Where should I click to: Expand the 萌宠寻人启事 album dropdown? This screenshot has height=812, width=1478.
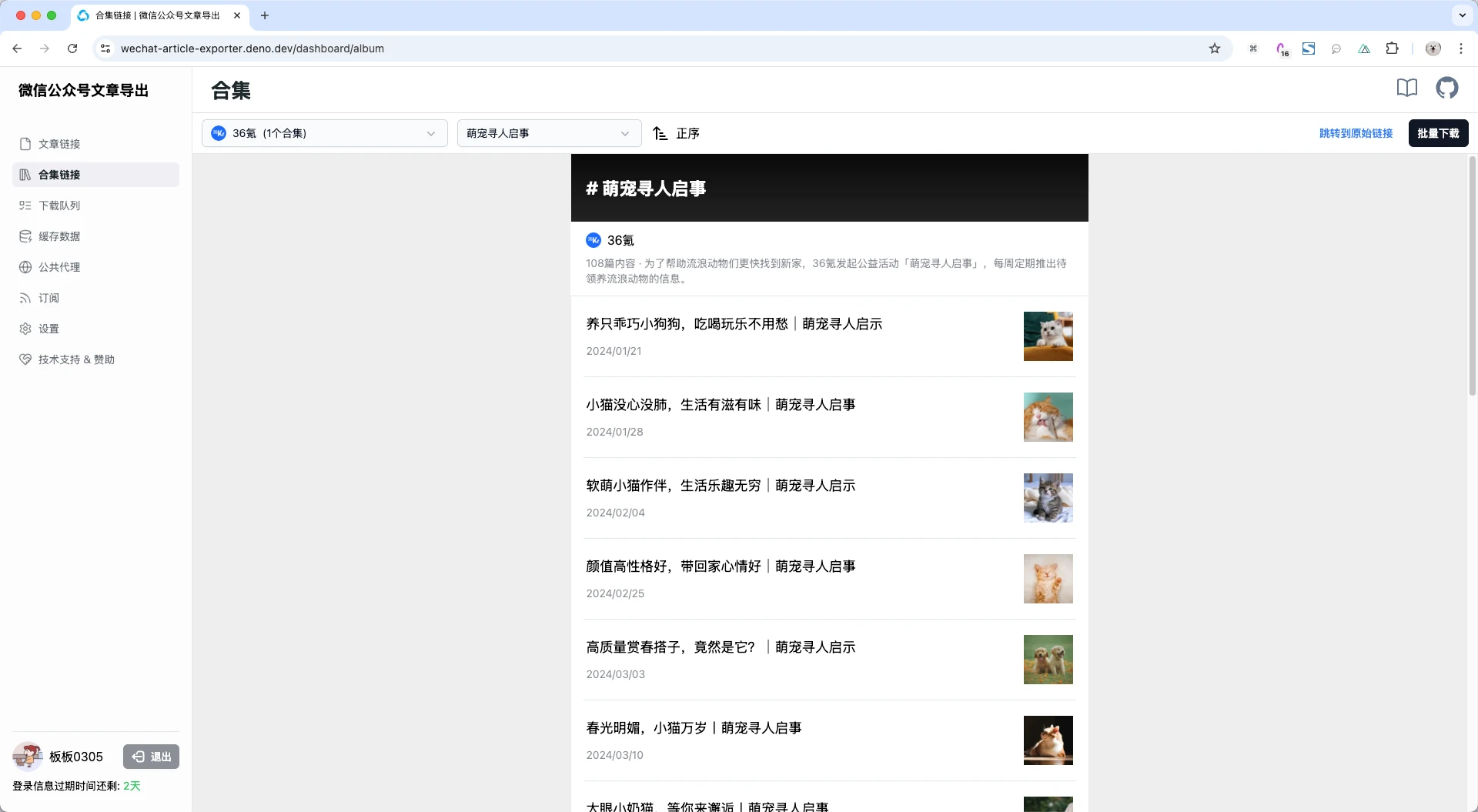coord(548,134)
